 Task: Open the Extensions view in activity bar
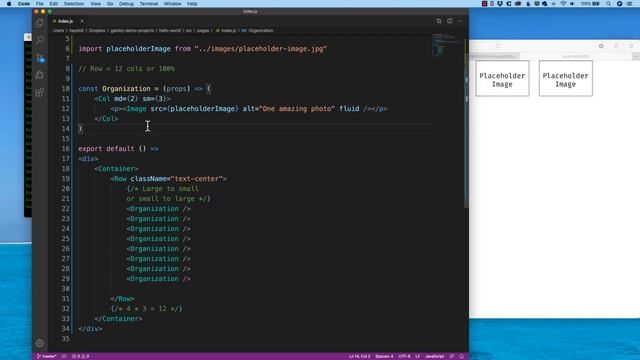pos(40,93)
